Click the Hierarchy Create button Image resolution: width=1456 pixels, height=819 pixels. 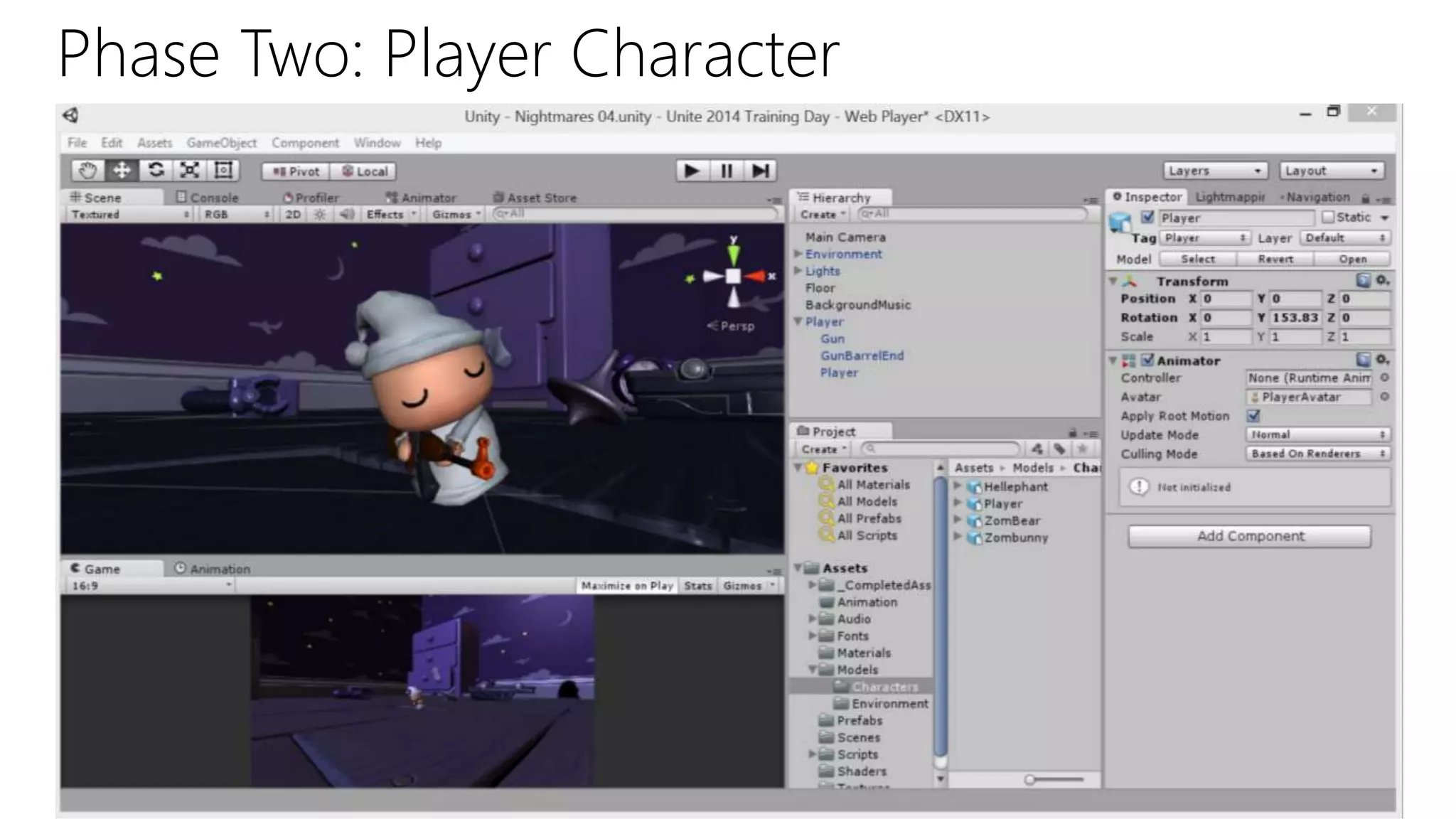(x=823, y=214)
